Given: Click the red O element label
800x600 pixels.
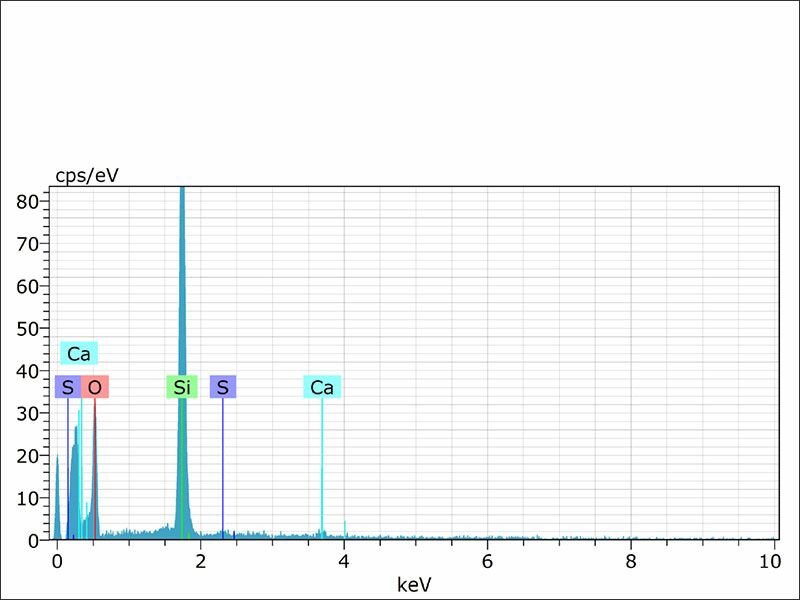Looking at the screenshot, I should [x=95, y=387].
